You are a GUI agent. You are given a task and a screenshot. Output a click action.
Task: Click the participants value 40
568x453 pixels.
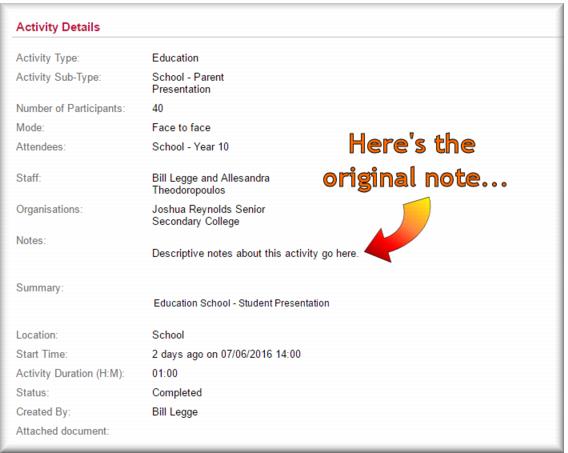pos(158,108)
